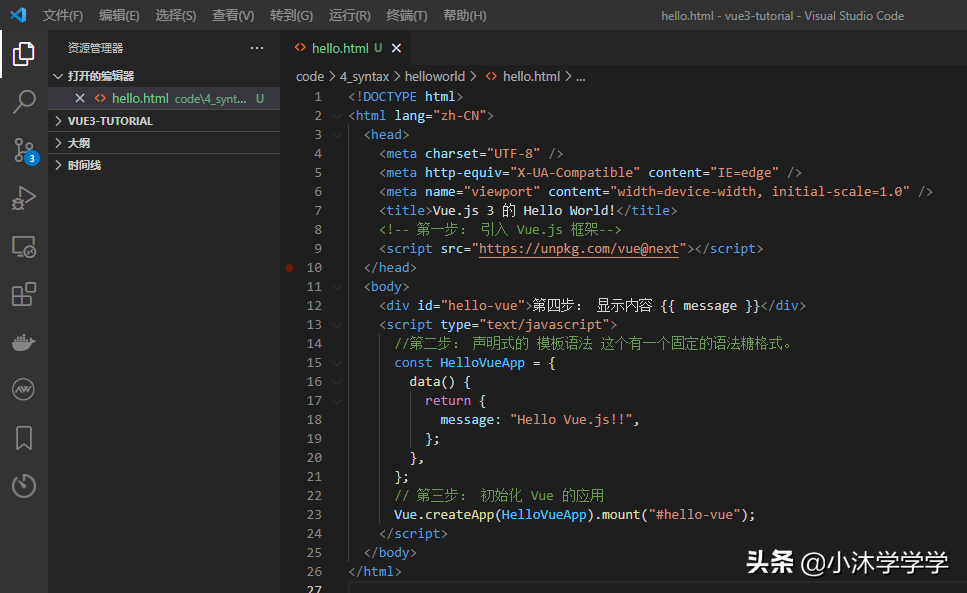Open the Run and Debug view
Image resolution: width=967 pixels, height=593 pixels.
[23, 198]
